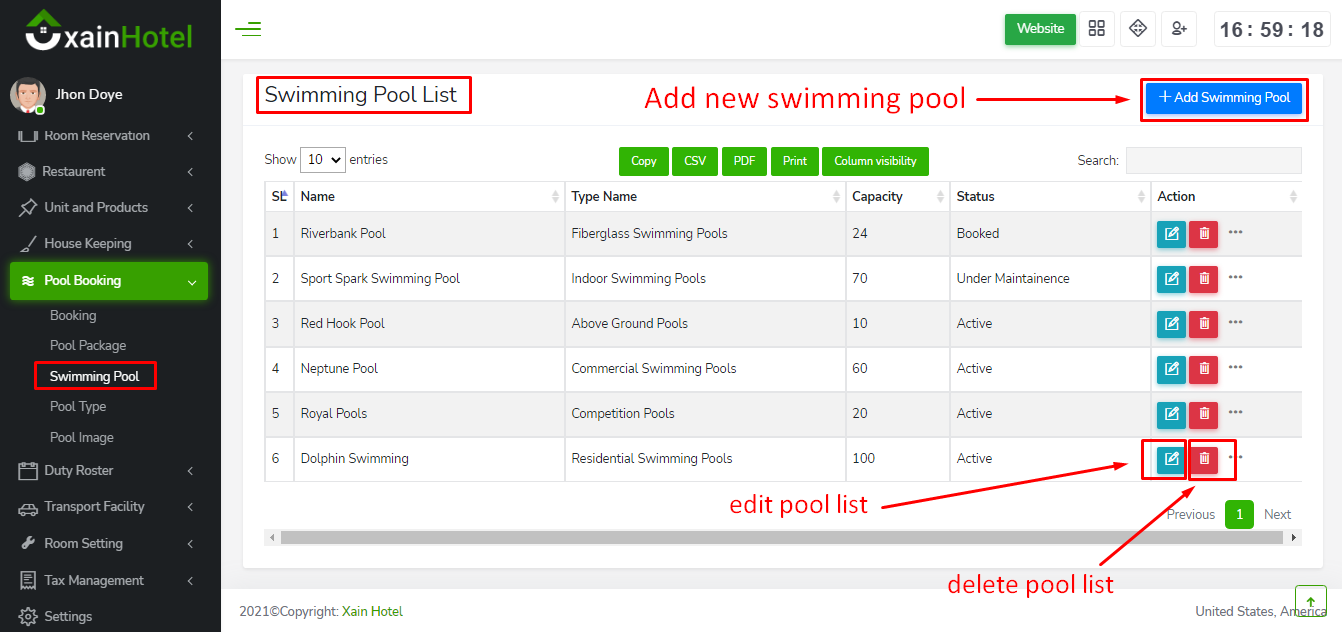Go to Pool Package page
Image resolution: width=1342 pixels, height=632 pixels.
click(x=88, y=346)
